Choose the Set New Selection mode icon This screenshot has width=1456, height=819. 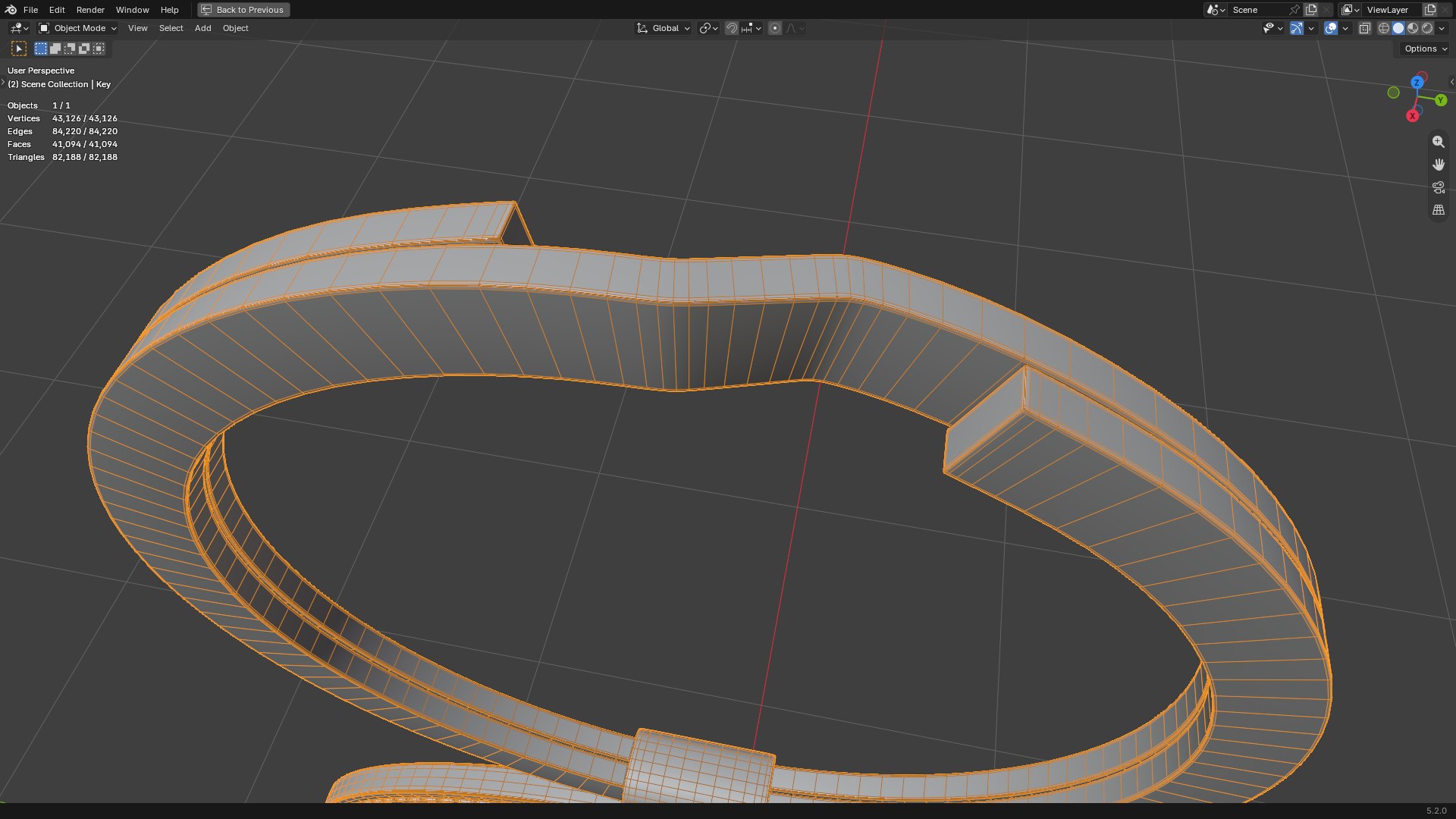point(41,49)
